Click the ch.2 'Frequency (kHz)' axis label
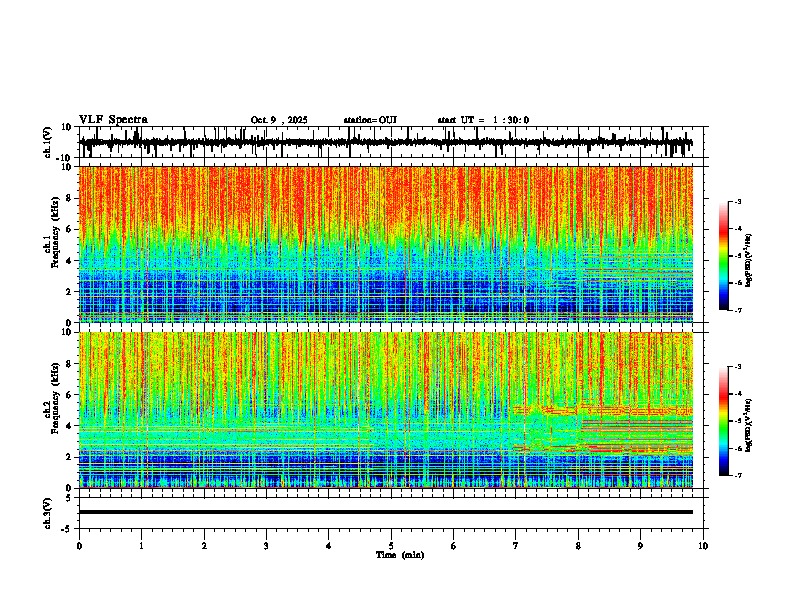792x612 pixels. coord(55,398)
